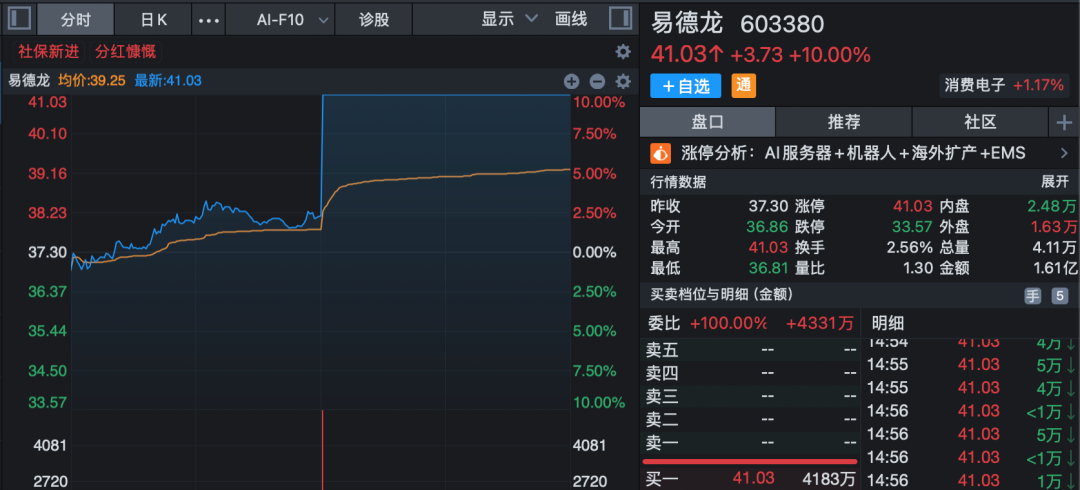Add a new panel tab with plus
Viewport: 1080px width, 490px height.
pos(1064,123)
